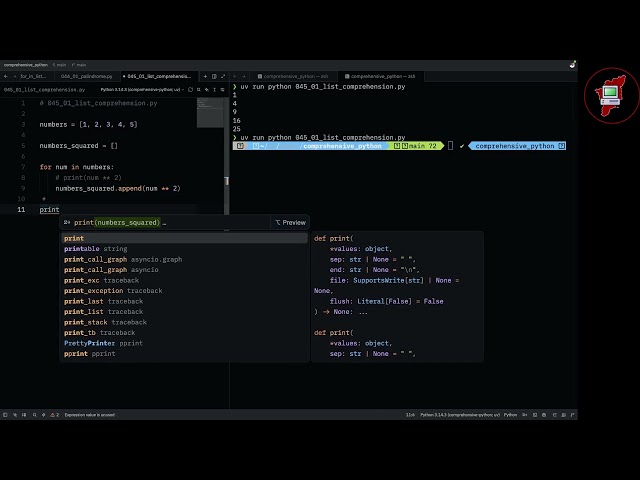Open the comprehensive_python project menu in the title bar
Screen dimensions: 640x480
pos(25,64)
